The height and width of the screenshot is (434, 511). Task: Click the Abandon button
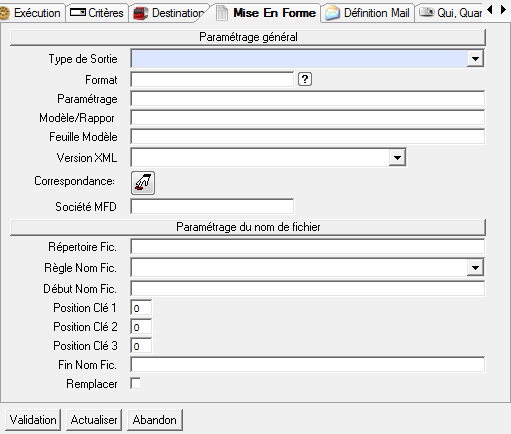point(155,420)
